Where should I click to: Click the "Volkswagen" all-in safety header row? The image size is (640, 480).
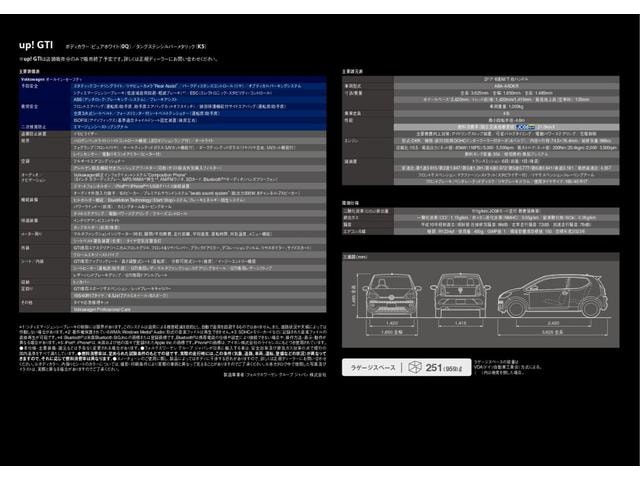173,79
